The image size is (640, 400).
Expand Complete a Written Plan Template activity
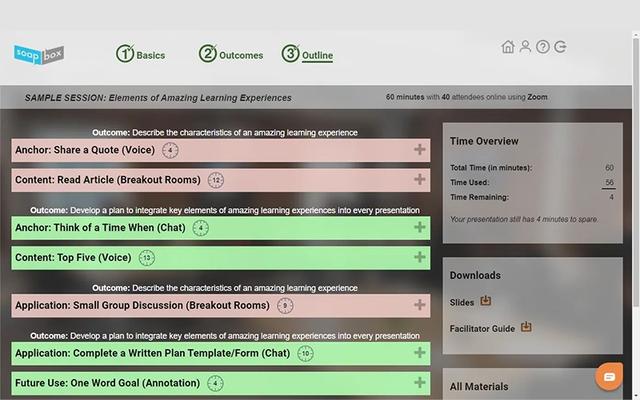pos(419,353)
